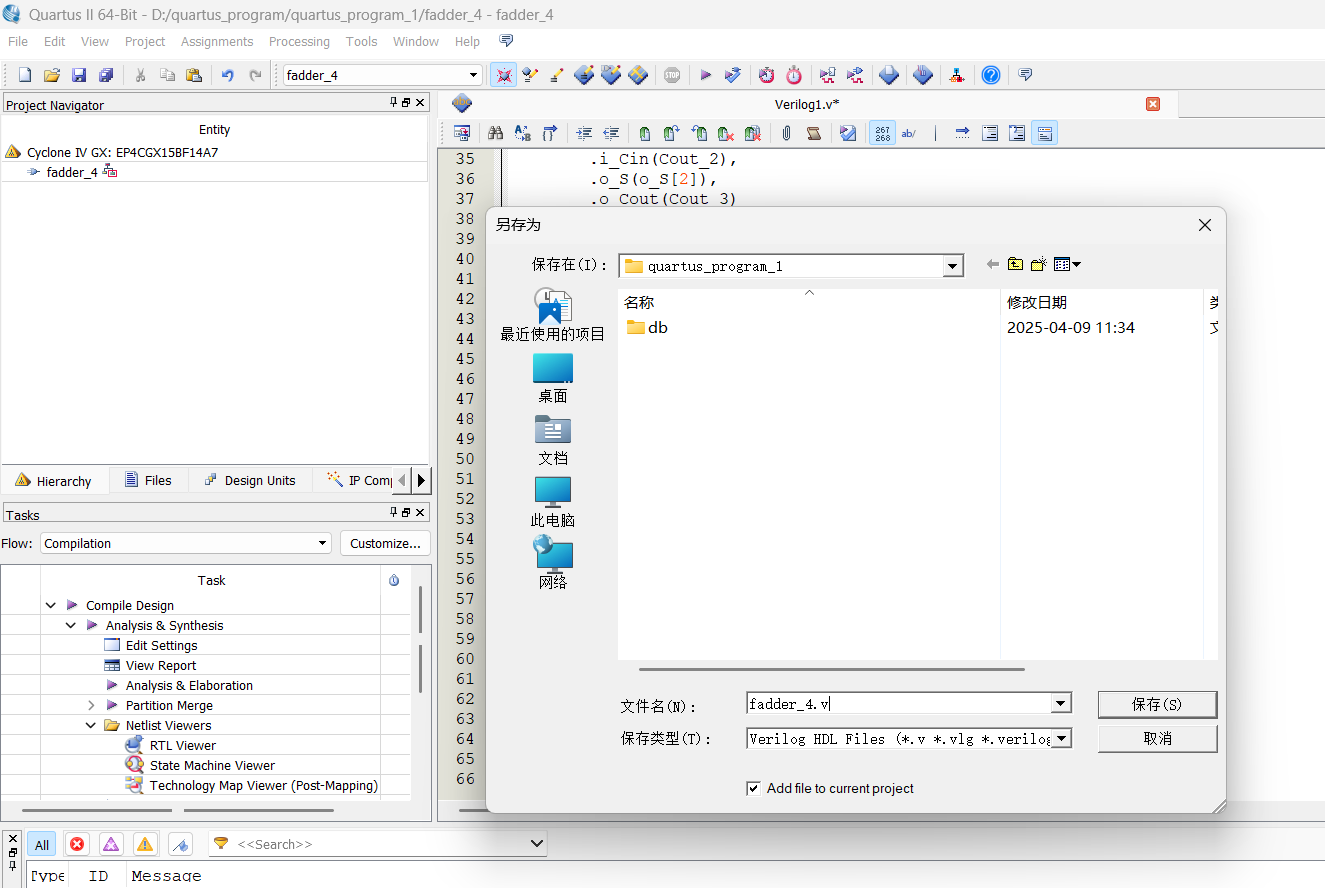Click the New file icon
The width and height of the screenshot is (1325, 888).
pyautogui.click(x=25, y=75)
